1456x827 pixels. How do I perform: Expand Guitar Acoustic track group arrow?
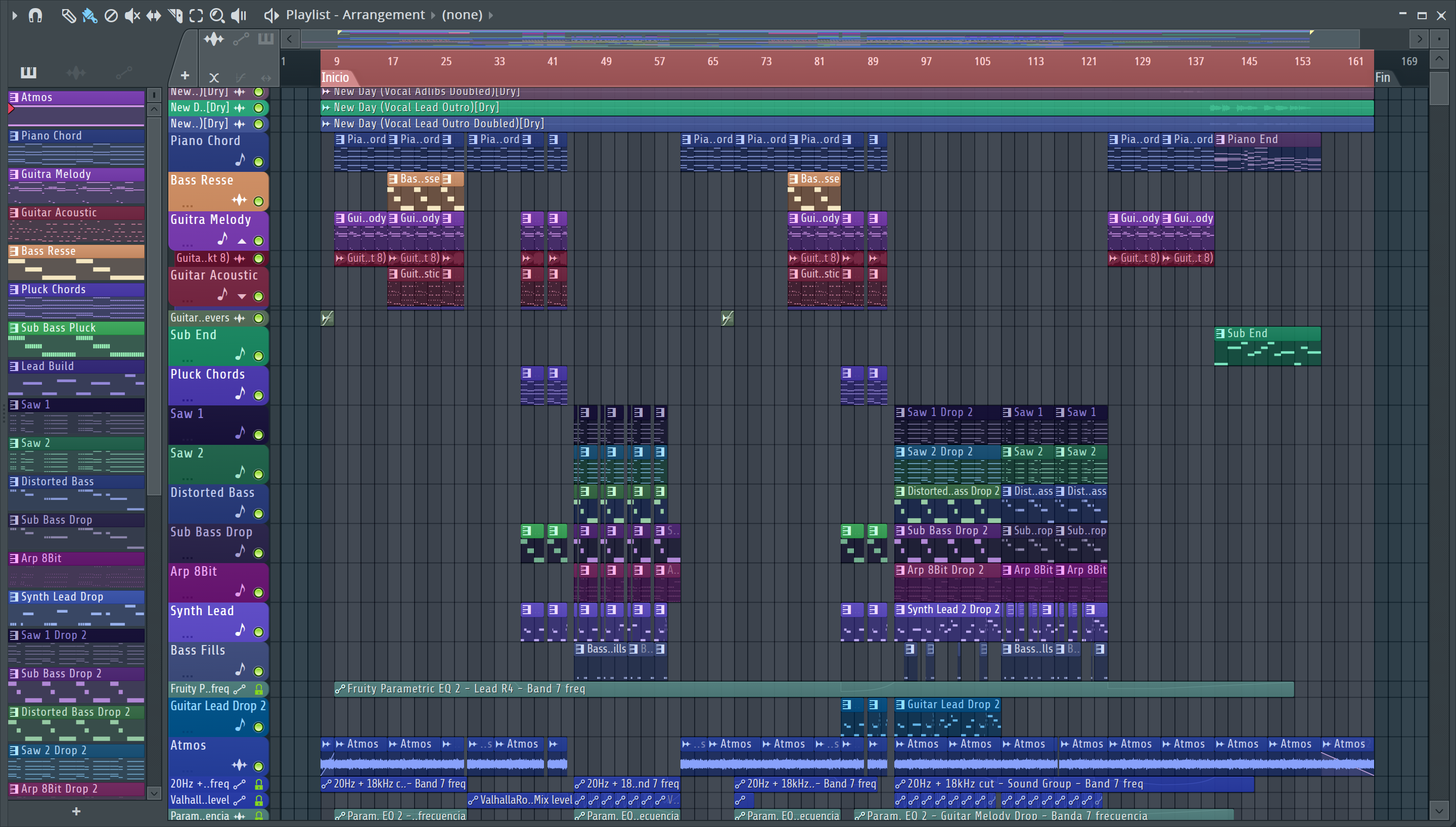242,297
